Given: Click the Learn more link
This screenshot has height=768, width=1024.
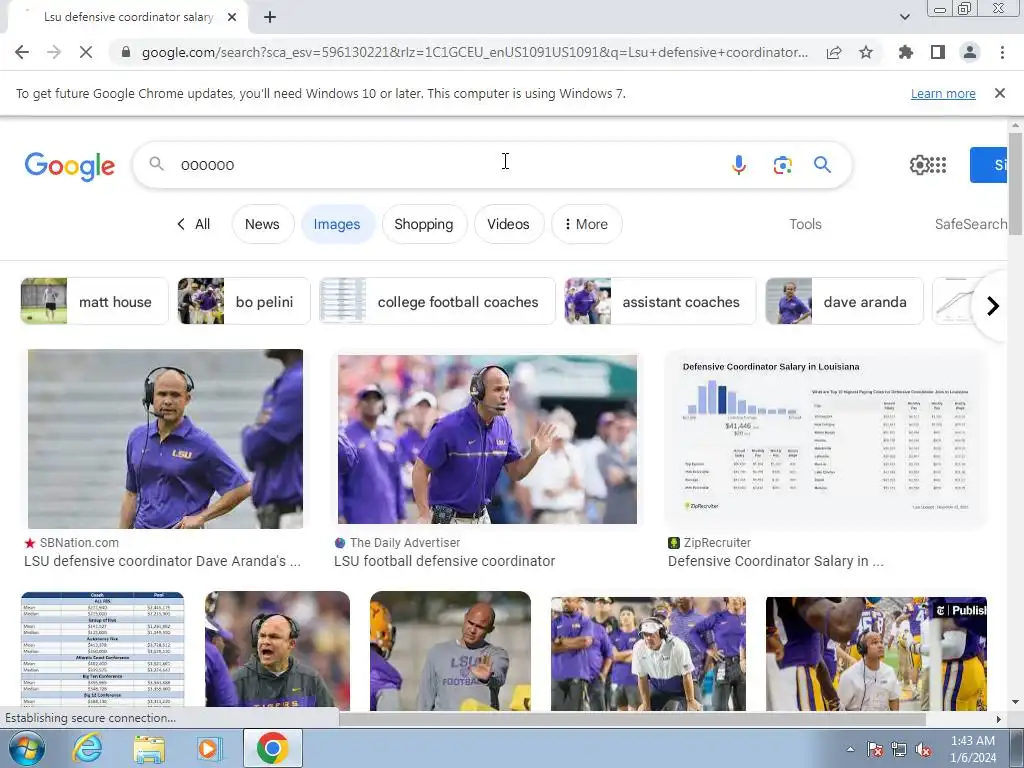Looking at the screenshot, I should 943,93.
